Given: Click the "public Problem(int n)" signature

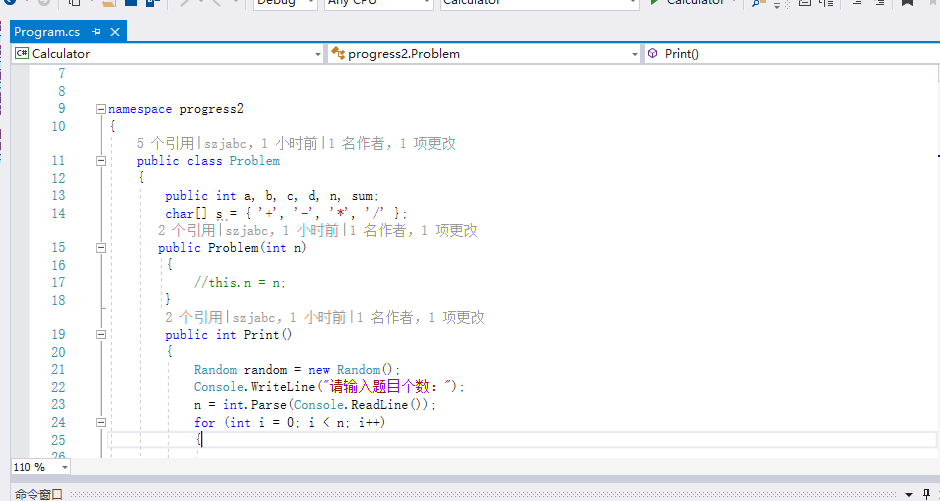Looking at the screenshot, I should click(x=232, y=248).
